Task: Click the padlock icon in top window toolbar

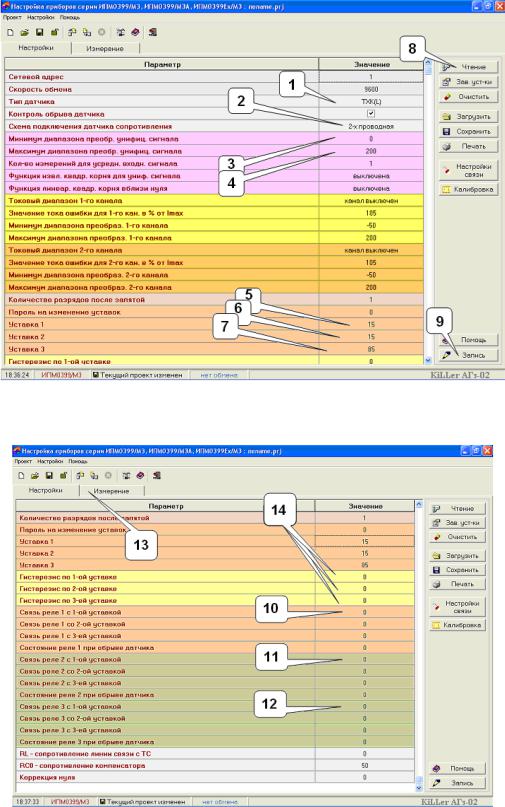Action: click(x=54, y=32)
